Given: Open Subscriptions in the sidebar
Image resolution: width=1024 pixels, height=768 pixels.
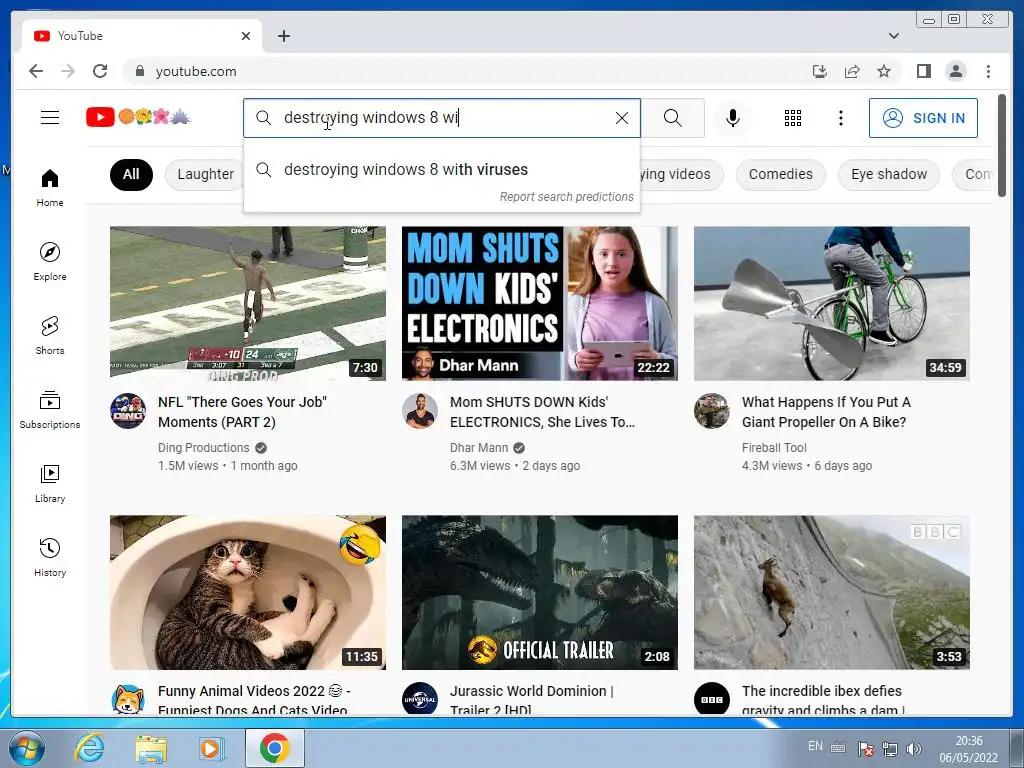Looking at the screenshot, I should click(x=50, y=409).
